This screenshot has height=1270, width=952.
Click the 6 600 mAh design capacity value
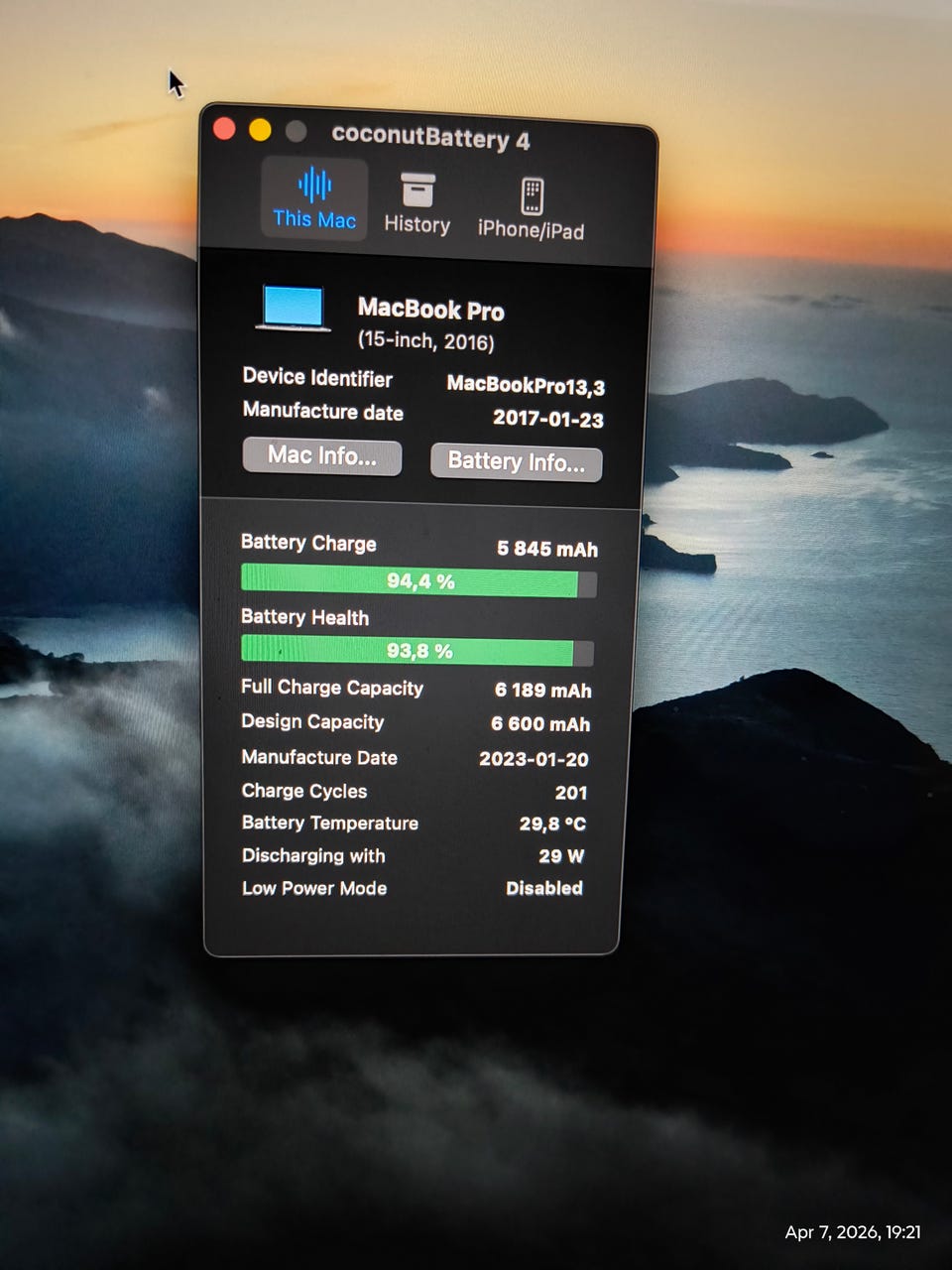point(540,724)
